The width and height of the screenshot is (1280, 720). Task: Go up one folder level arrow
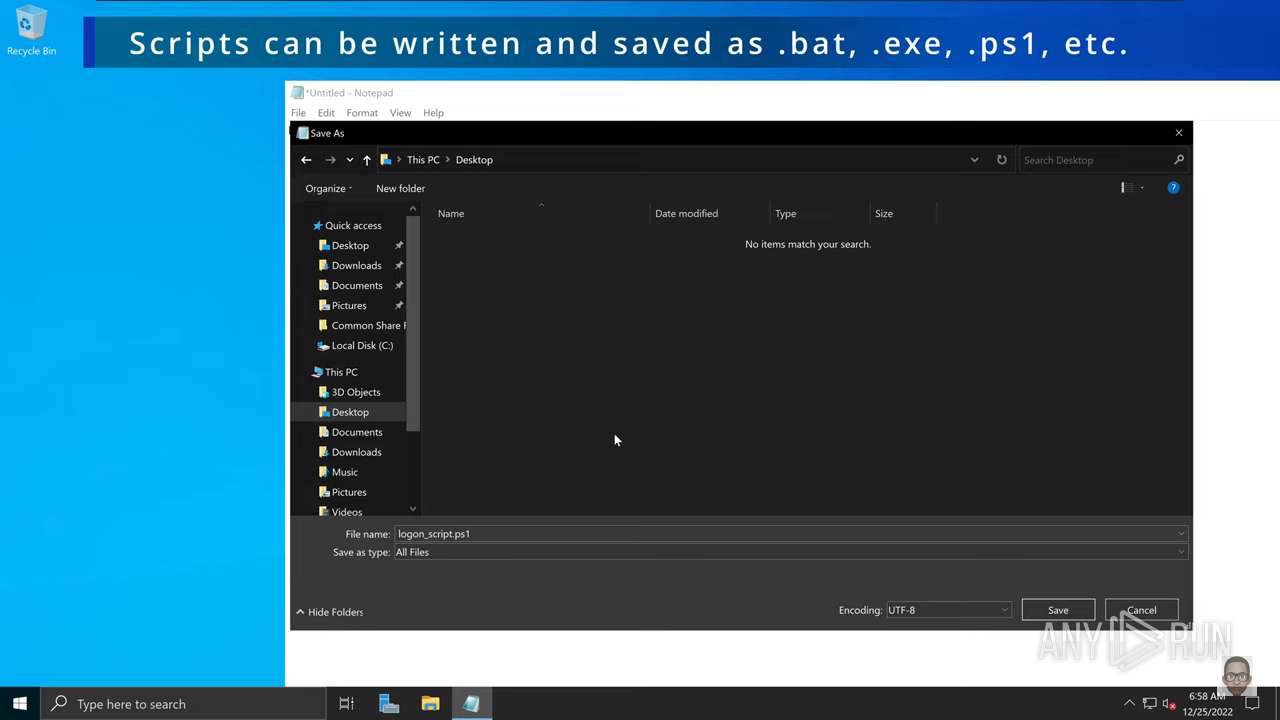(367, 160)
